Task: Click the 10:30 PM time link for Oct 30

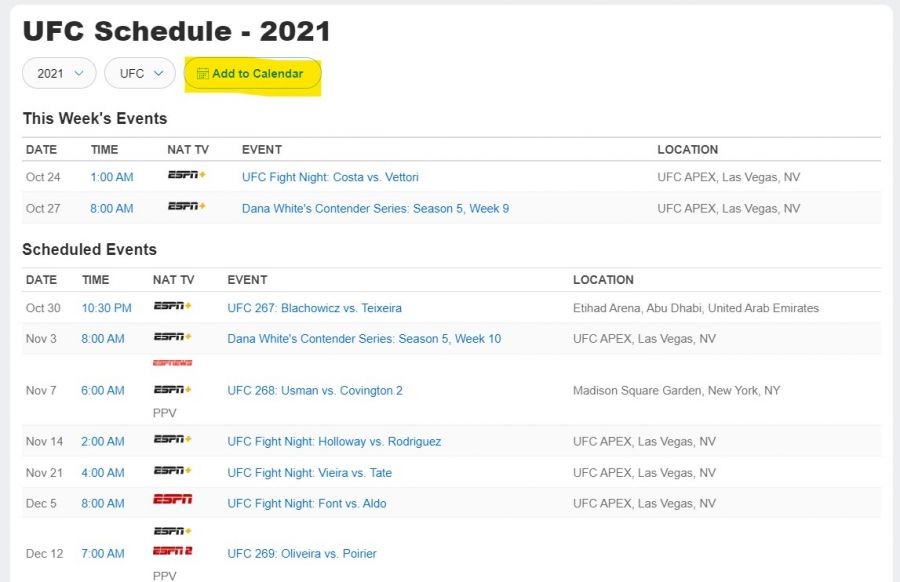Action: tap(106, 308)
